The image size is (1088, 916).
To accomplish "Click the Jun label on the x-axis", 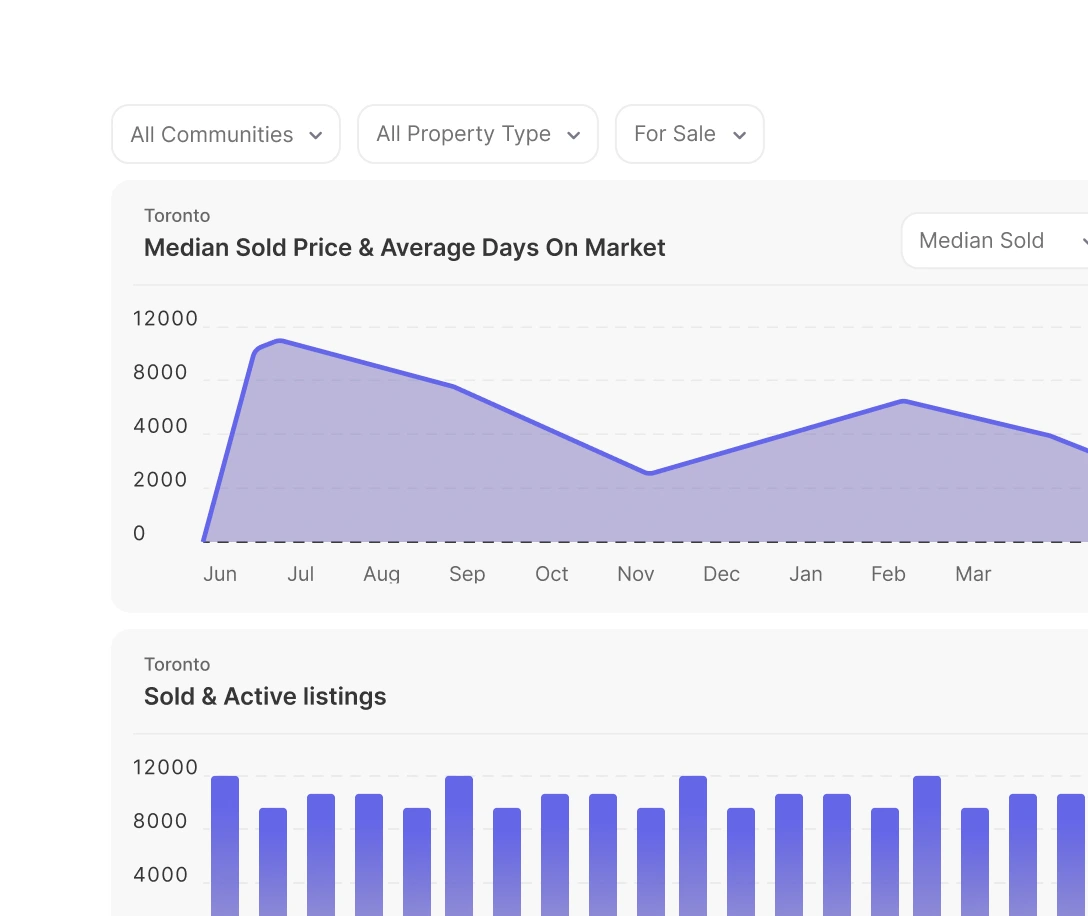I will [220, 574].
